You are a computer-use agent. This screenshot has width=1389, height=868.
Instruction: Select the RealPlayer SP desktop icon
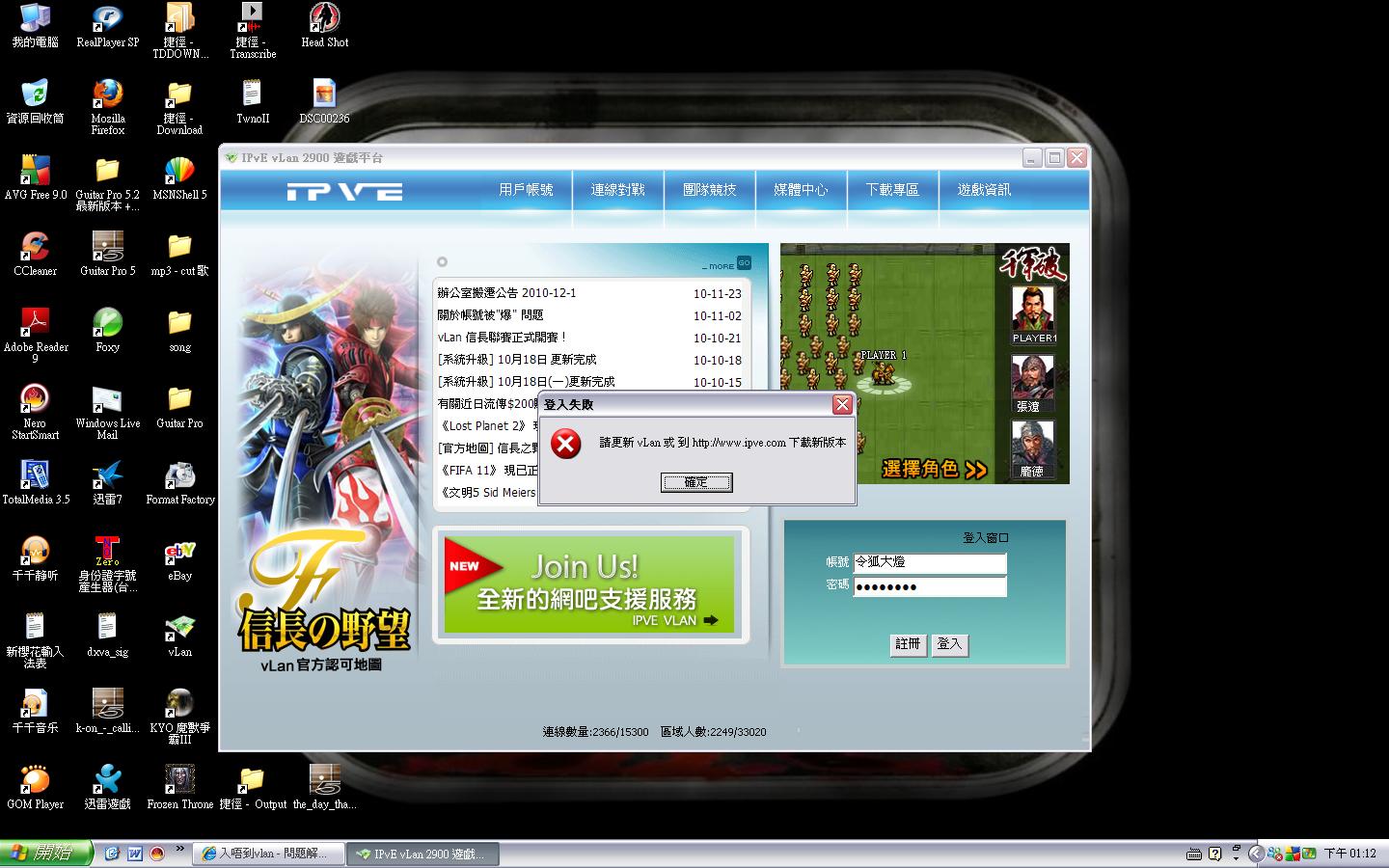pos(107,26)
